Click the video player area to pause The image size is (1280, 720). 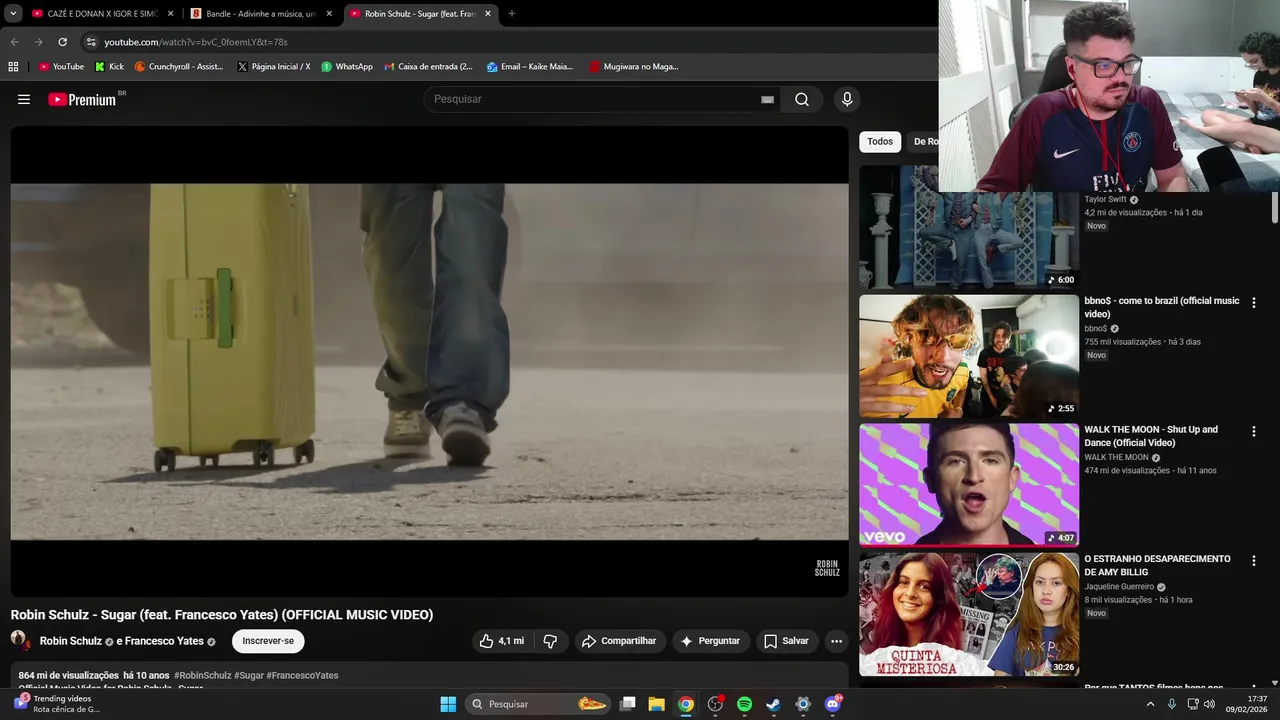coord(429,362)
